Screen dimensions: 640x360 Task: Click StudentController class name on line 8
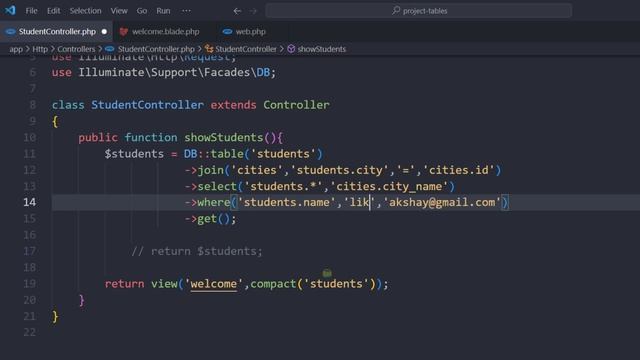(147, 105)
